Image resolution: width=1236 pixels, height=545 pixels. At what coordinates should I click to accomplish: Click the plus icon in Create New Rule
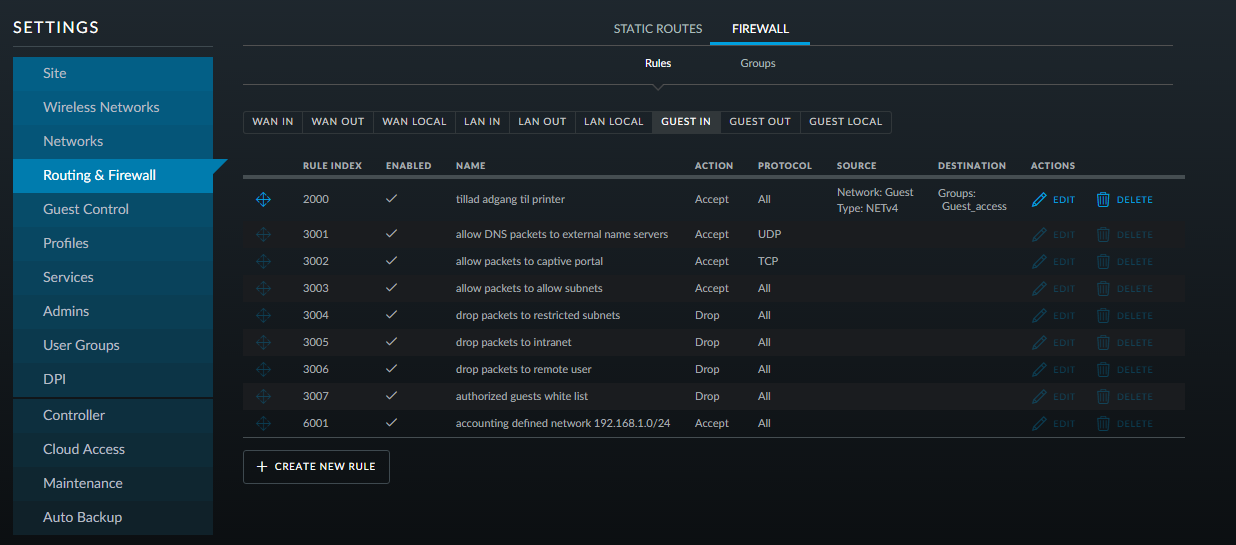click(262, 467)
